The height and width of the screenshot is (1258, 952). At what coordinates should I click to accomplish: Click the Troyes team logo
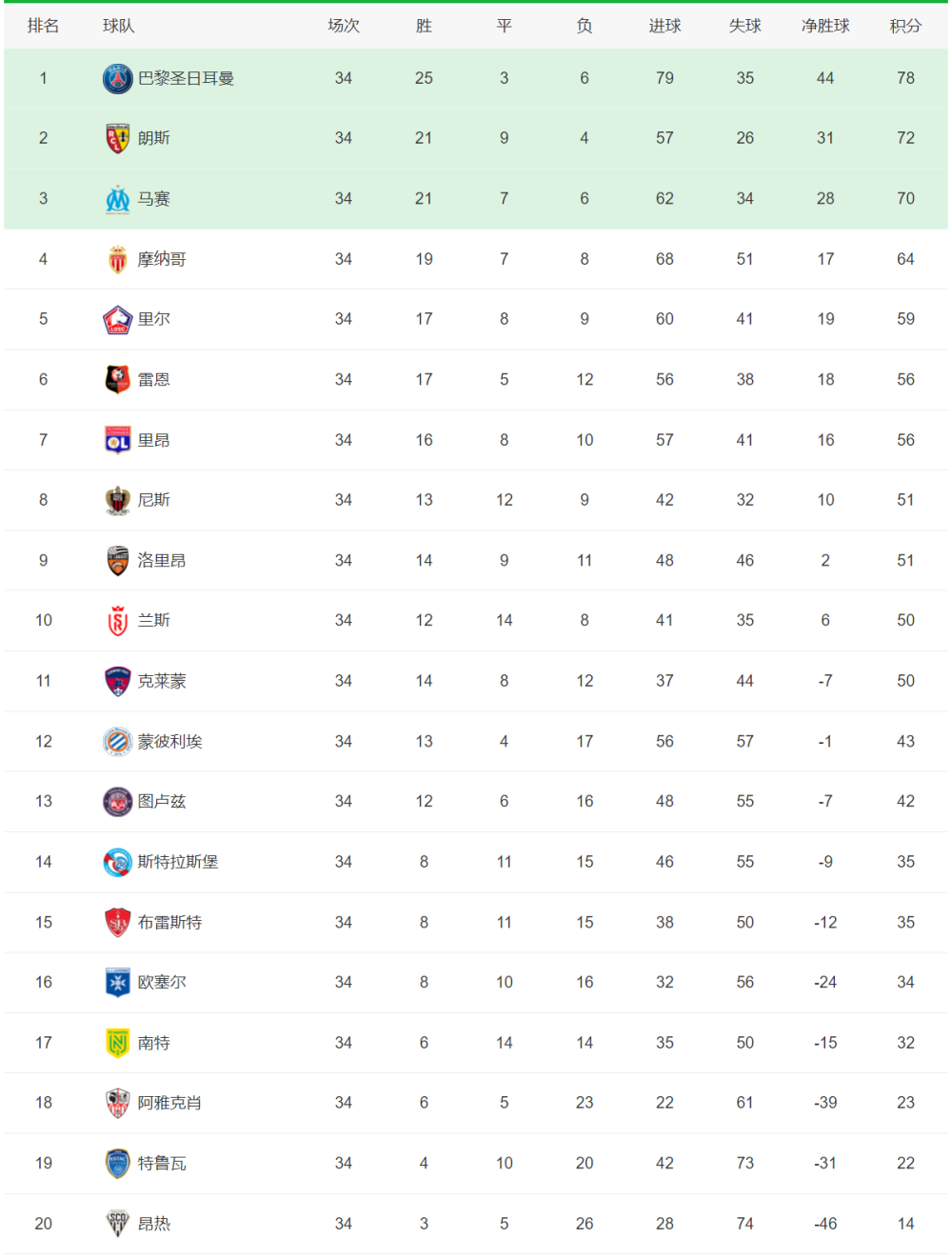pyautogui.click(x=117, y=1163)
